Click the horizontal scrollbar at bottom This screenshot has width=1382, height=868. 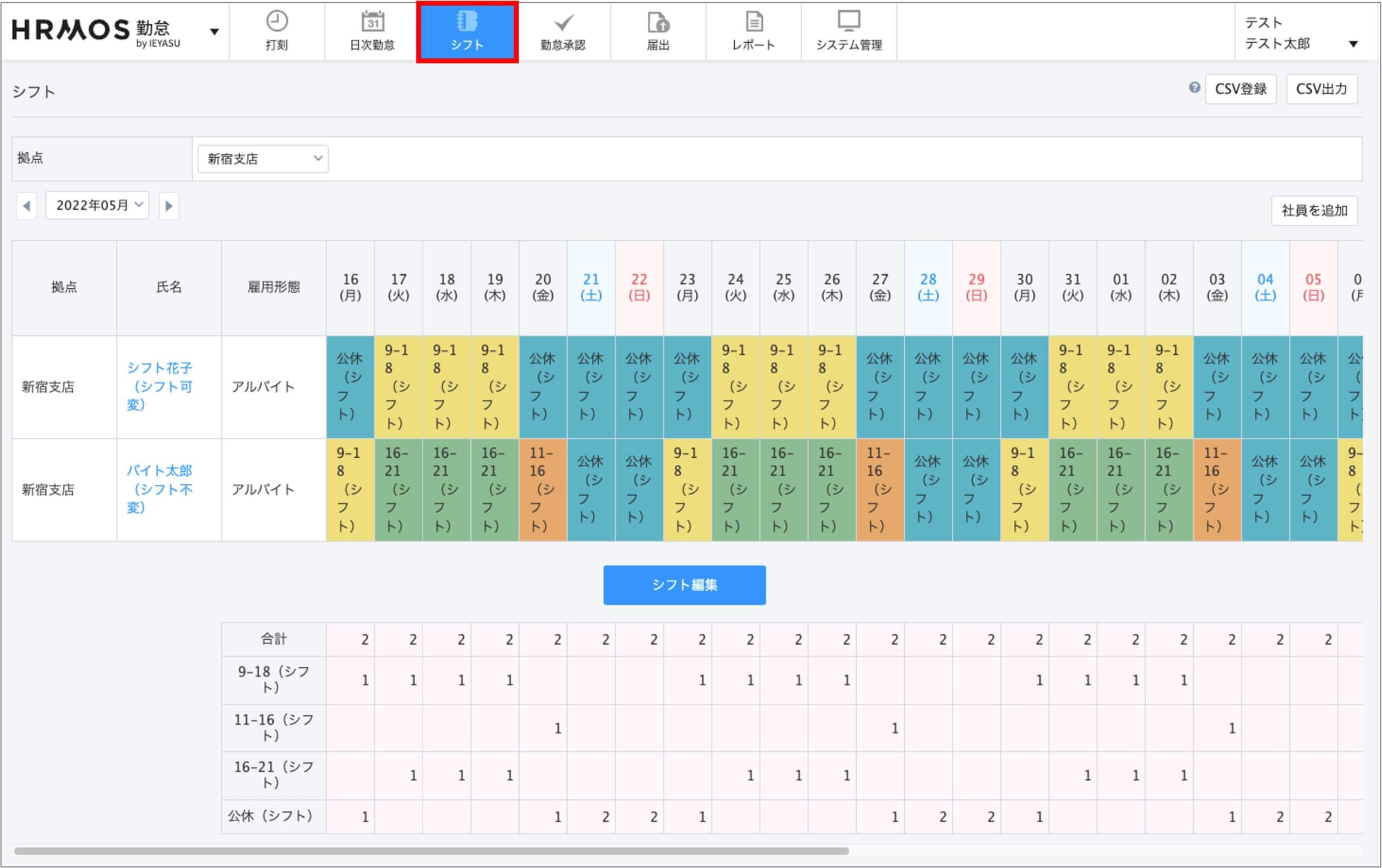[430, 851]
